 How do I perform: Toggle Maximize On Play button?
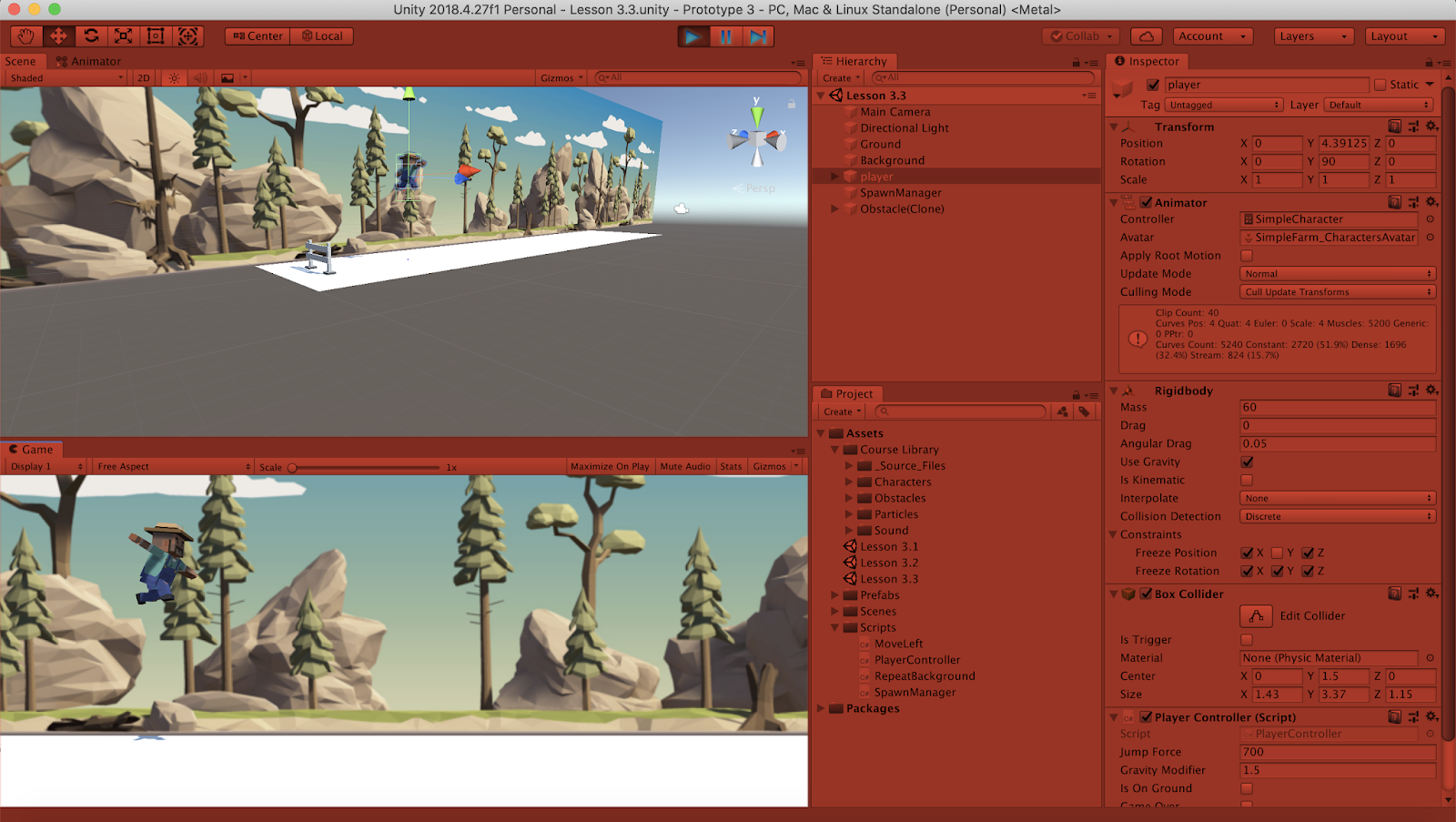(x=610, y=466)
